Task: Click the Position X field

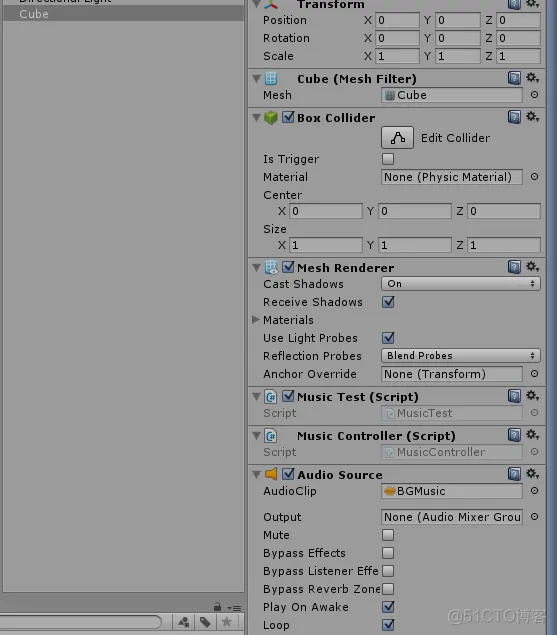Action: pos(397,20)
